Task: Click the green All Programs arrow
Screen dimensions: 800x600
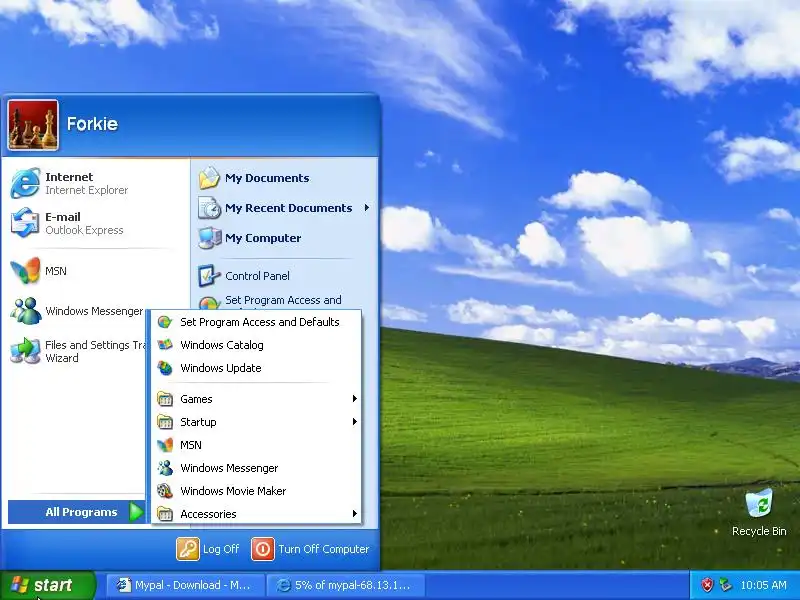Action: 136,512
